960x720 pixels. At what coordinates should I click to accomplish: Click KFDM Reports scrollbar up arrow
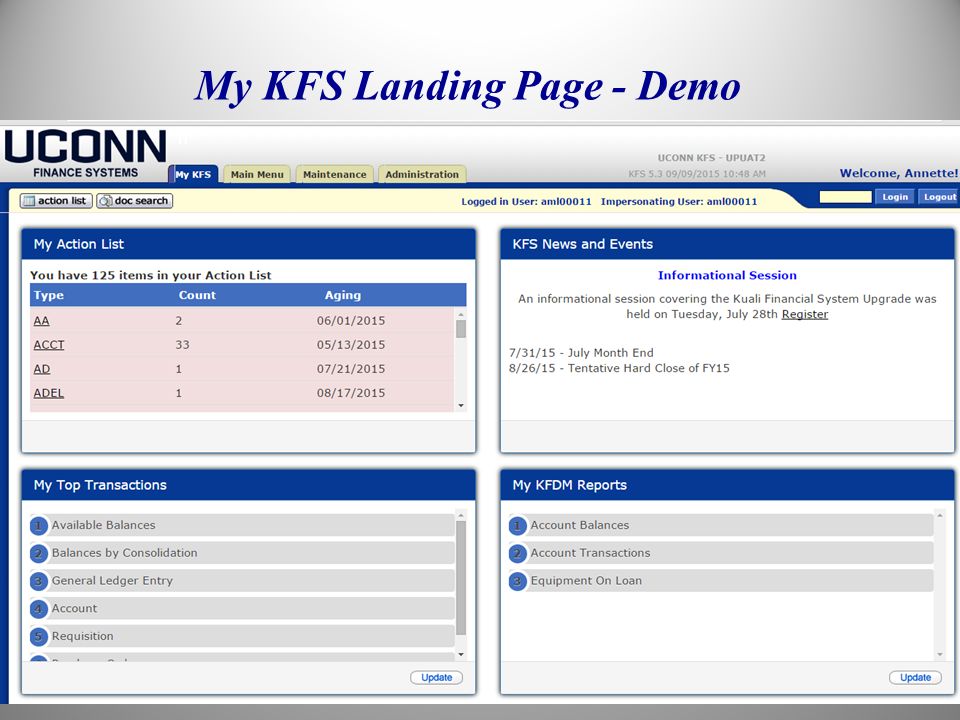tap(940, 516)
